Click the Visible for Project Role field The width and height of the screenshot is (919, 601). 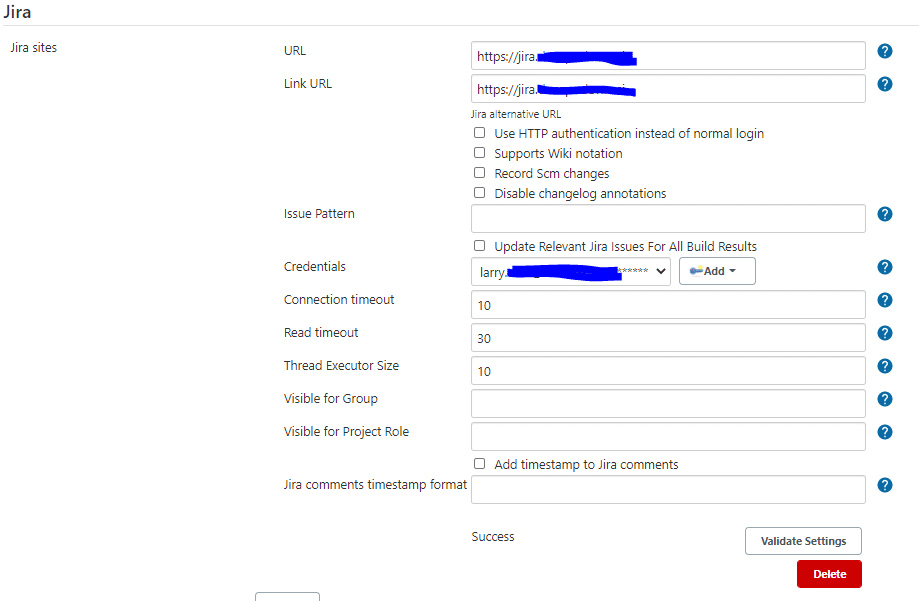click(668, 437)
